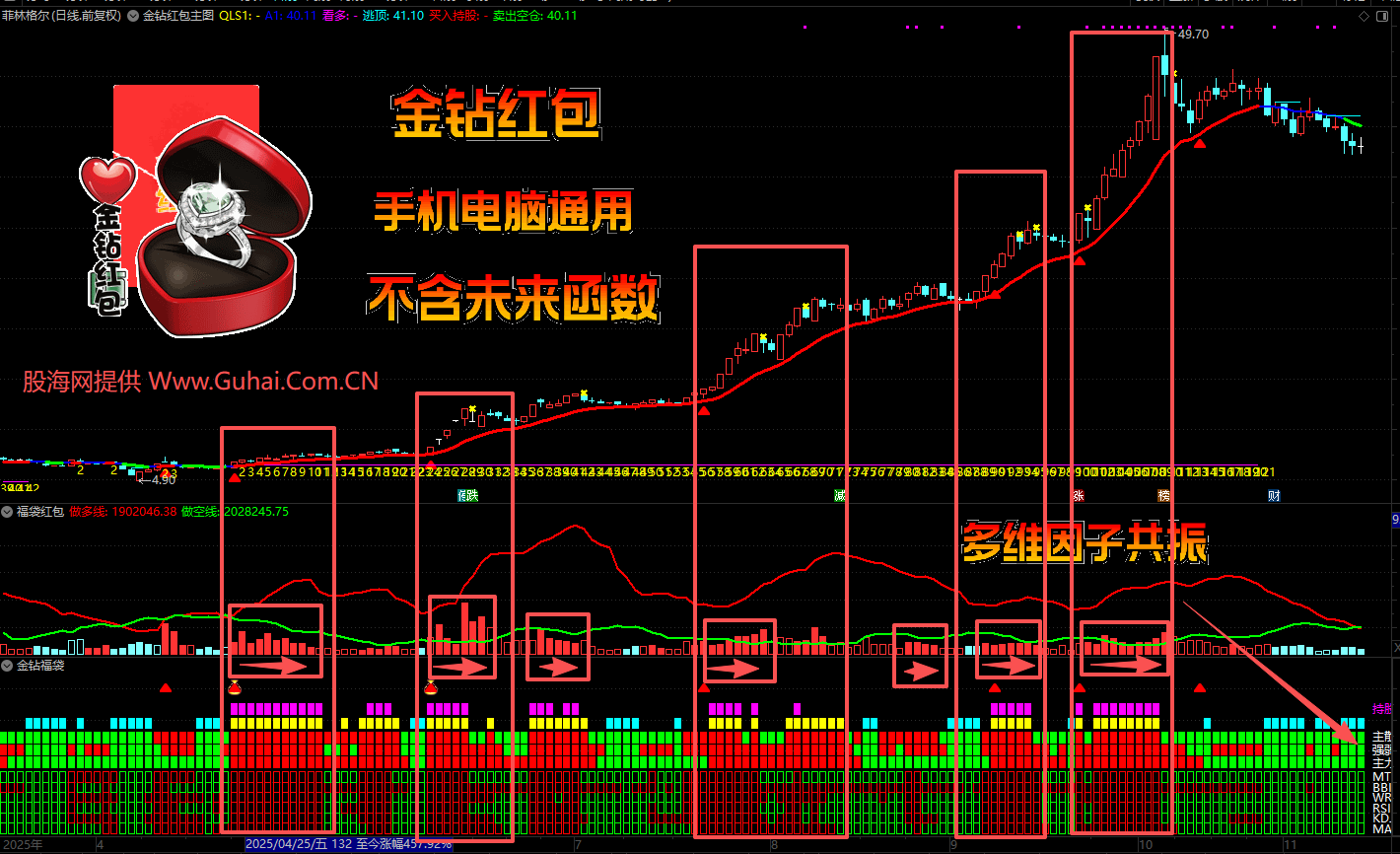
Task: Click the 至今涨幅457.92% status text
Action: coord(404,845)
